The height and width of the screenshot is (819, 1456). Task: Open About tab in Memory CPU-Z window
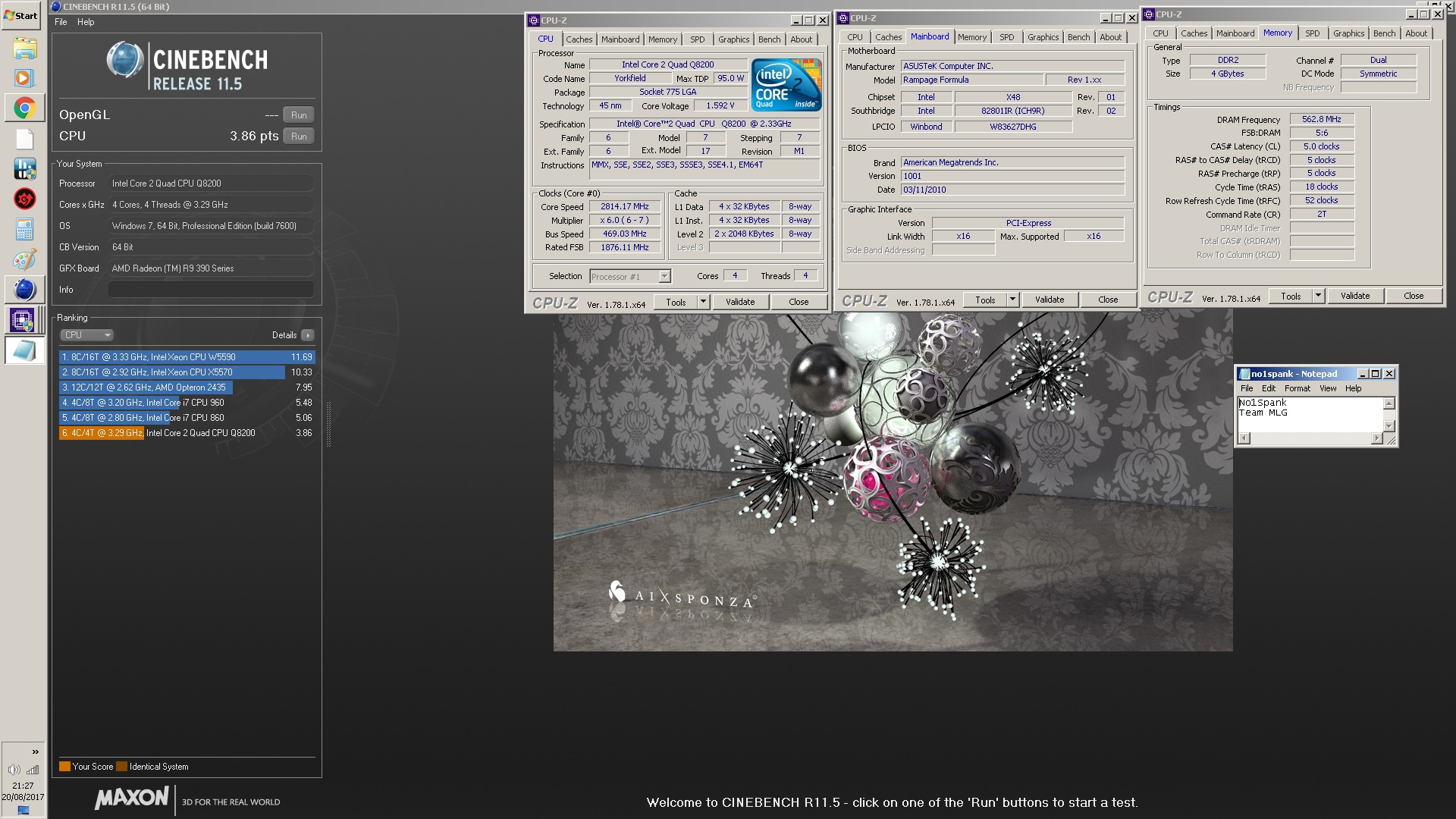(x=1416, y=33)
